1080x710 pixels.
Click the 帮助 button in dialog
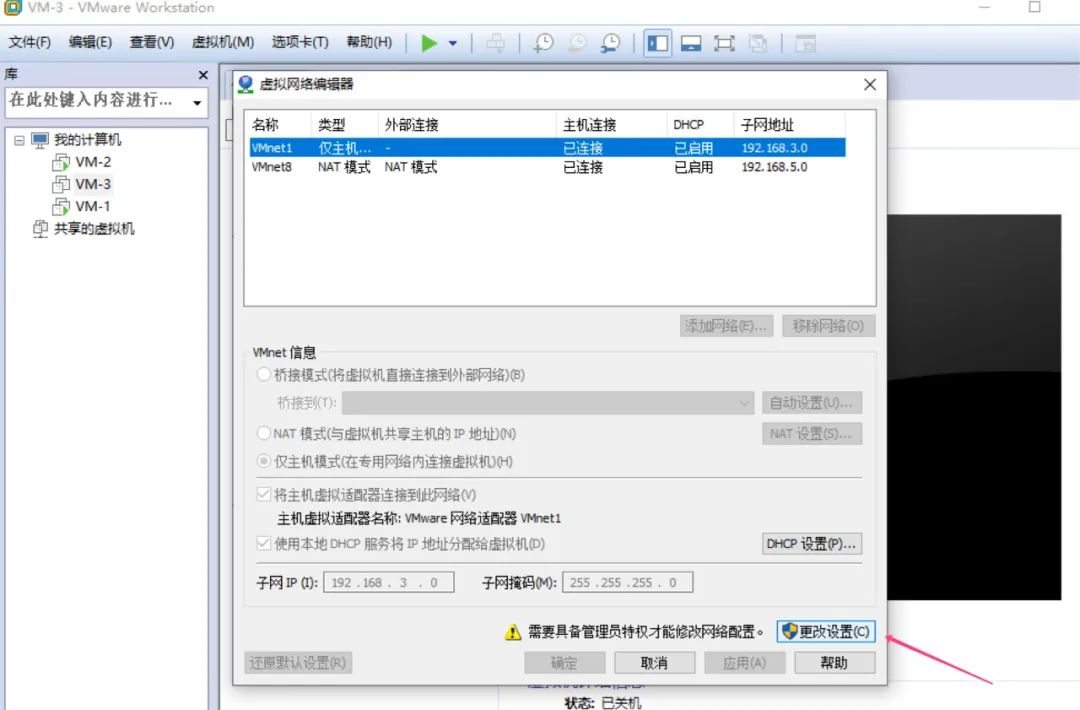(835, 662)
